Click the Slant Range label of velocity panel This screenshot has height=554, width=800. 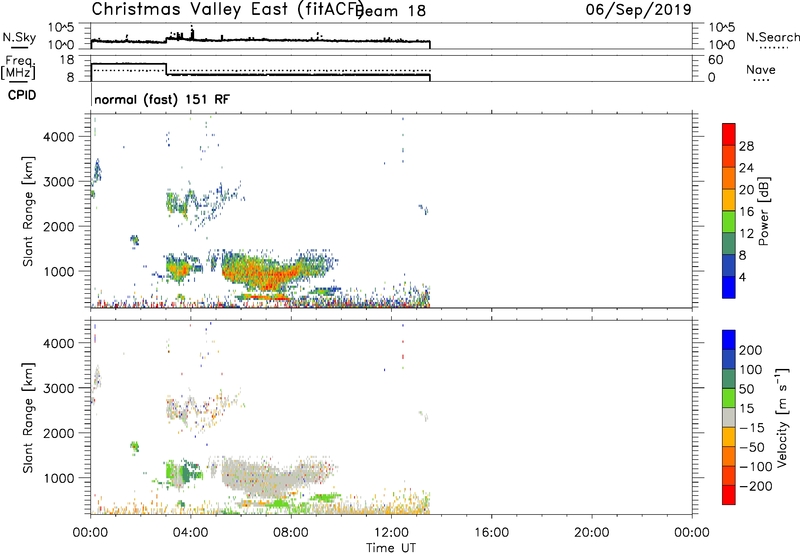point(28,418)
